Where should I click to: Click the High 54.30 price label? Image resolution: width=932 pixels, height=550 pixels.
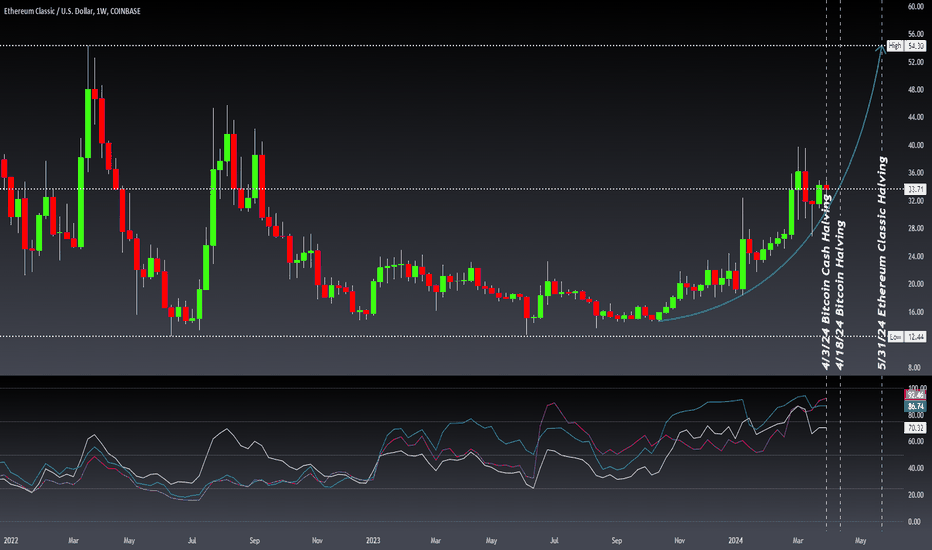coord(906,46)
